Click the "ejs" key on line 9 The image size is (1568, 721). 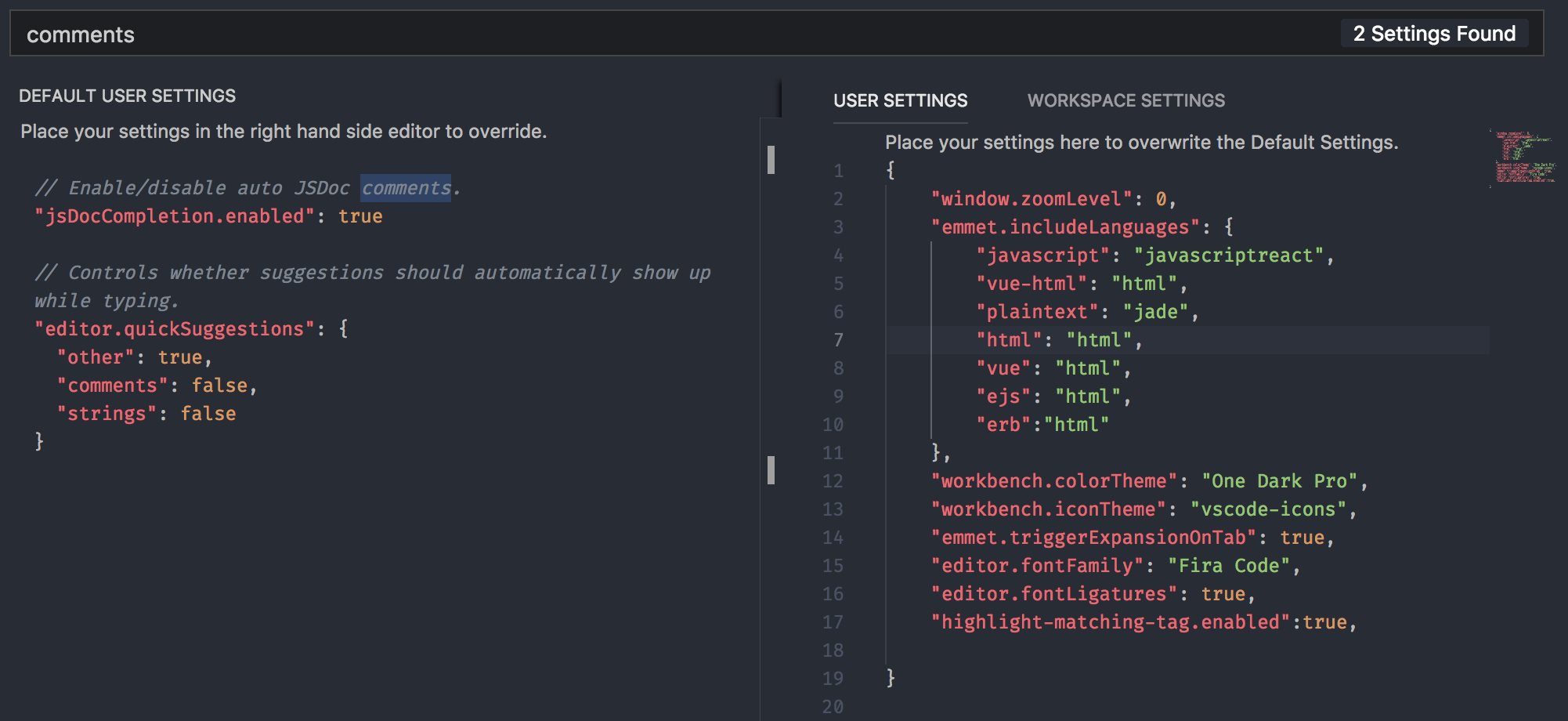(x=1003, y=397)
